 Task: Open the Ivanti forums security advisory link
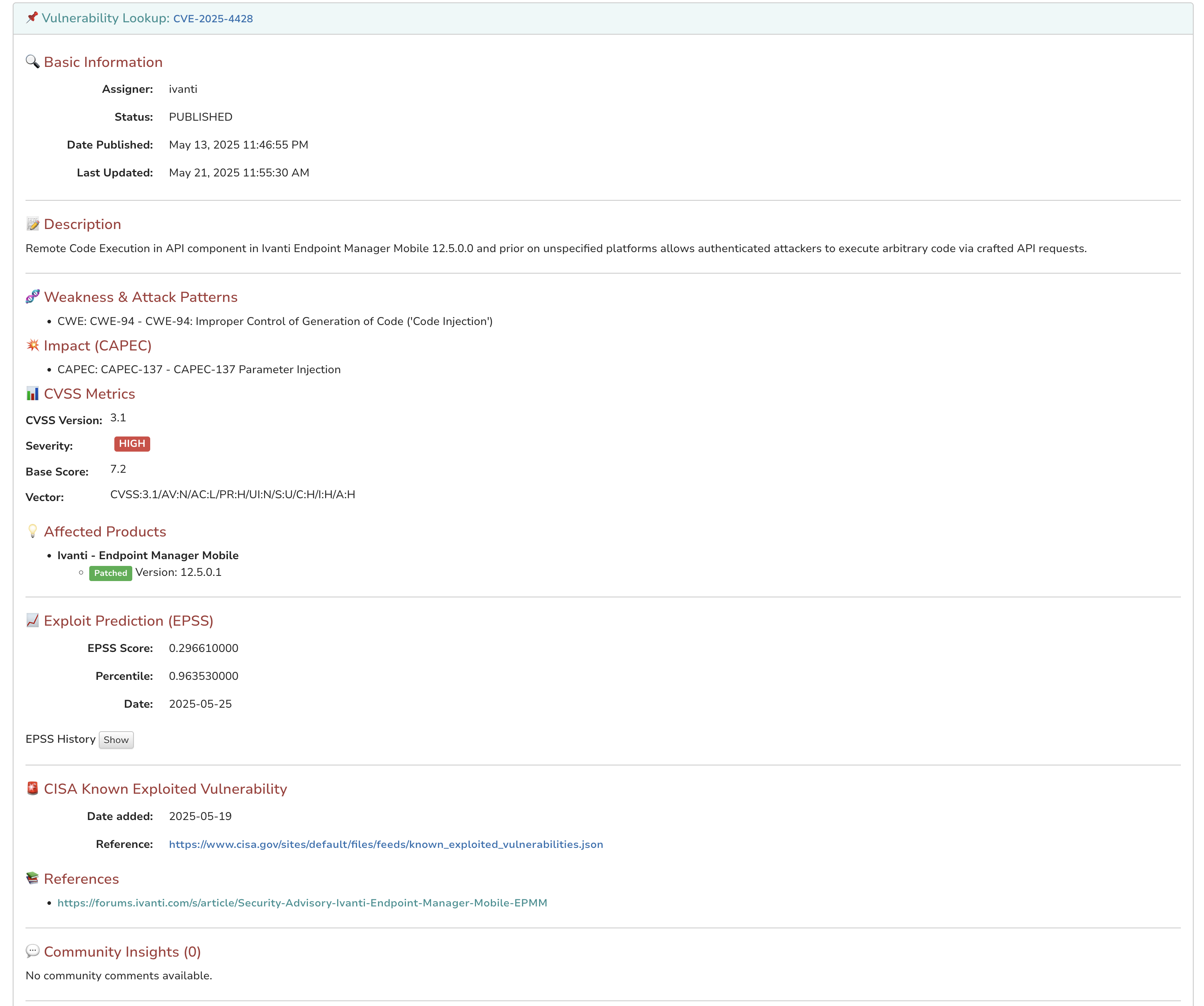(302, 903)
